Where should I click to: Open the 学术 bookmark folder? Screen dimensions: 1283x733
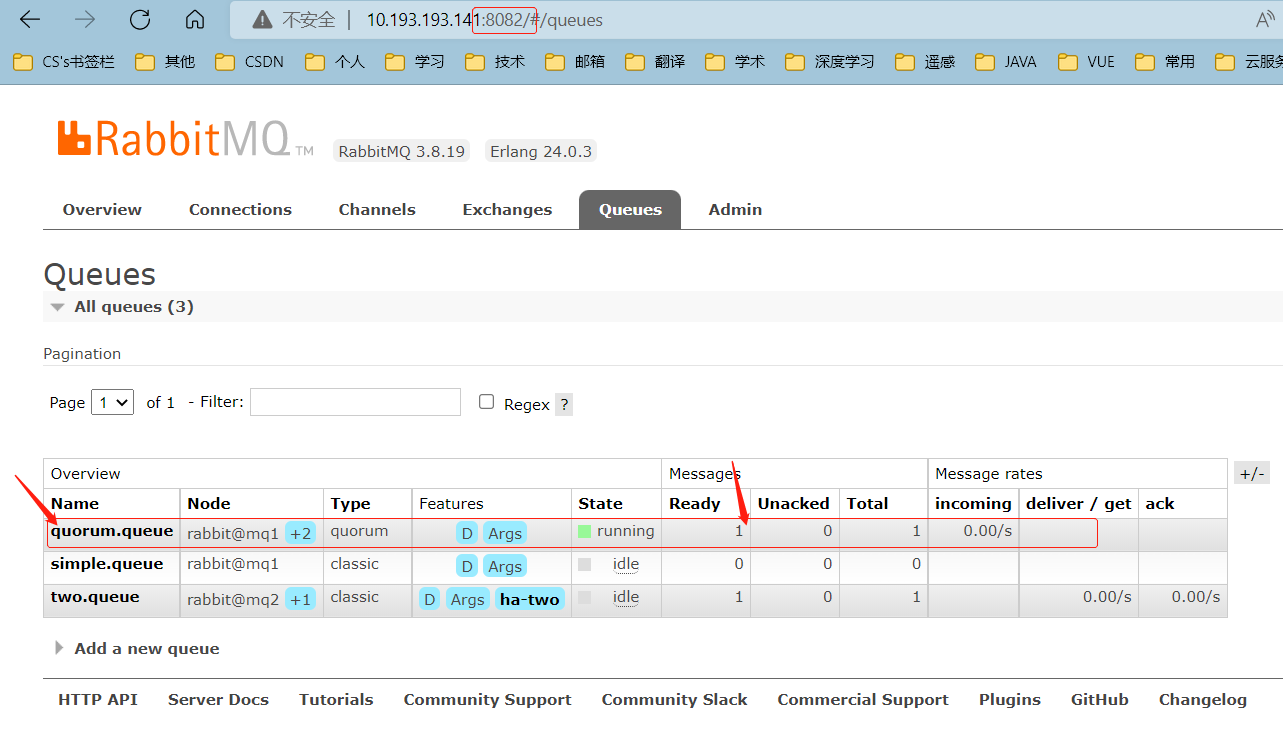(735, 62)
